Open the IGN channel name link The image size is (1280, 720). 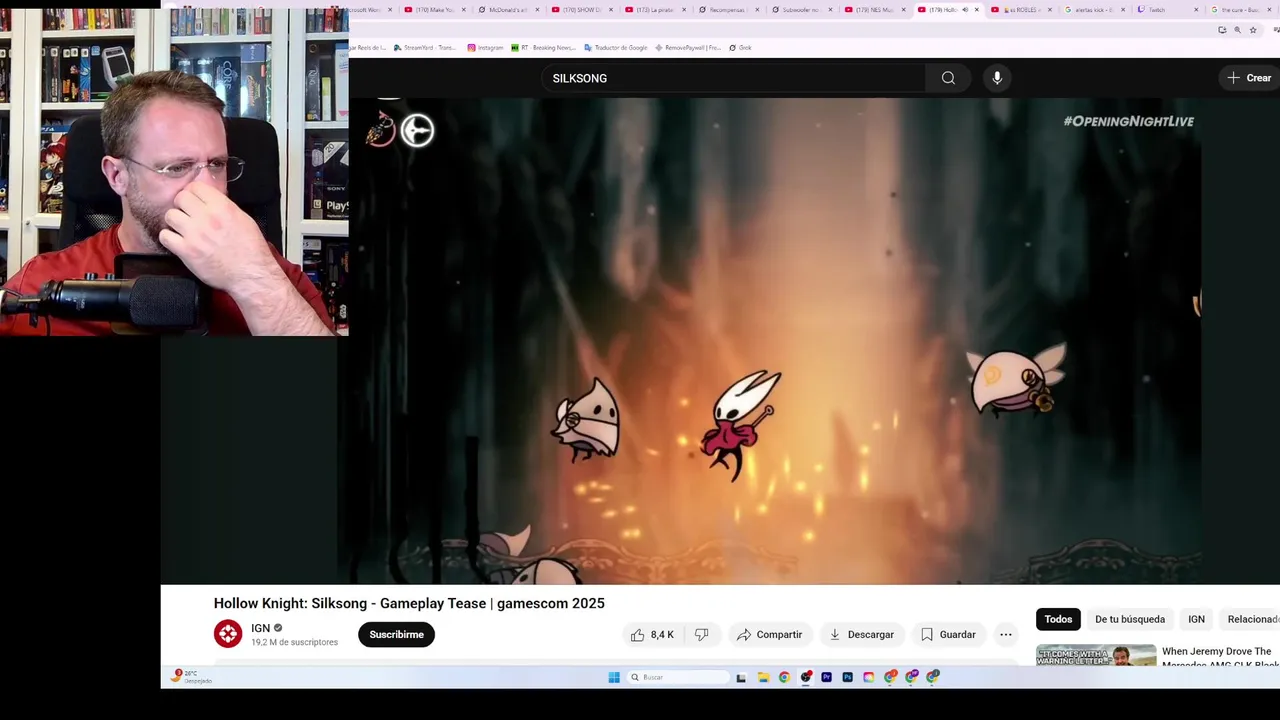click(x=261, y=628)
